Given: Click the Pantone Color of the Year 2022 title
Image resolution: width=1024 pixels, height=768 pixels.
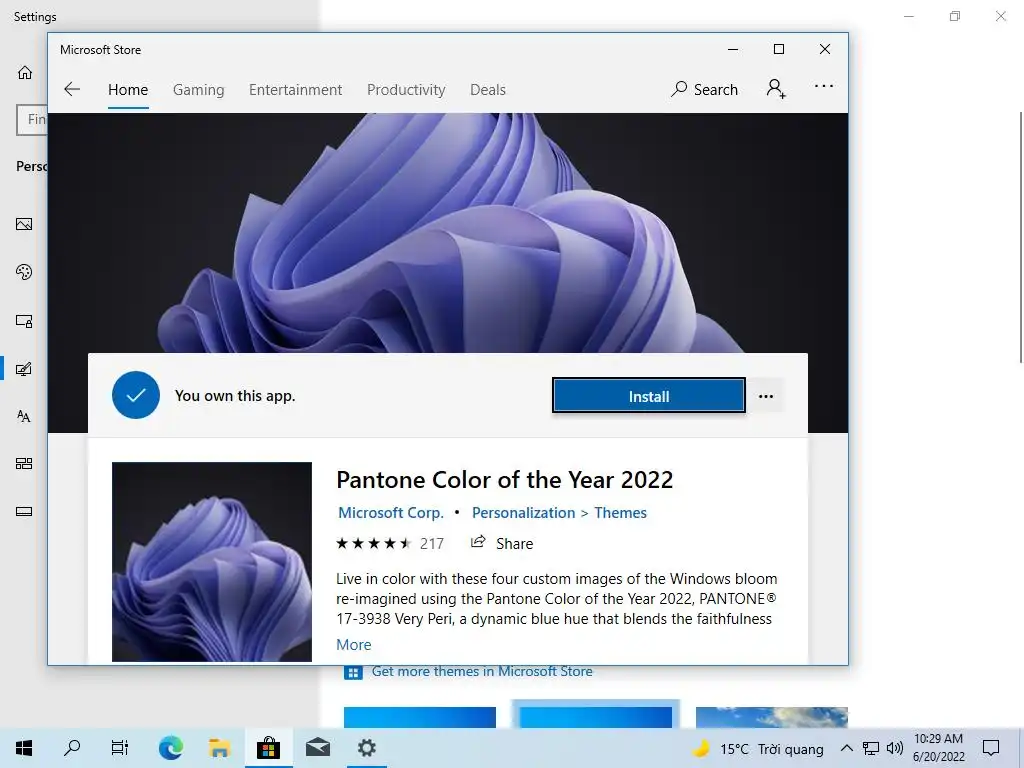Looking at the screenshot, I should (504, 480).
